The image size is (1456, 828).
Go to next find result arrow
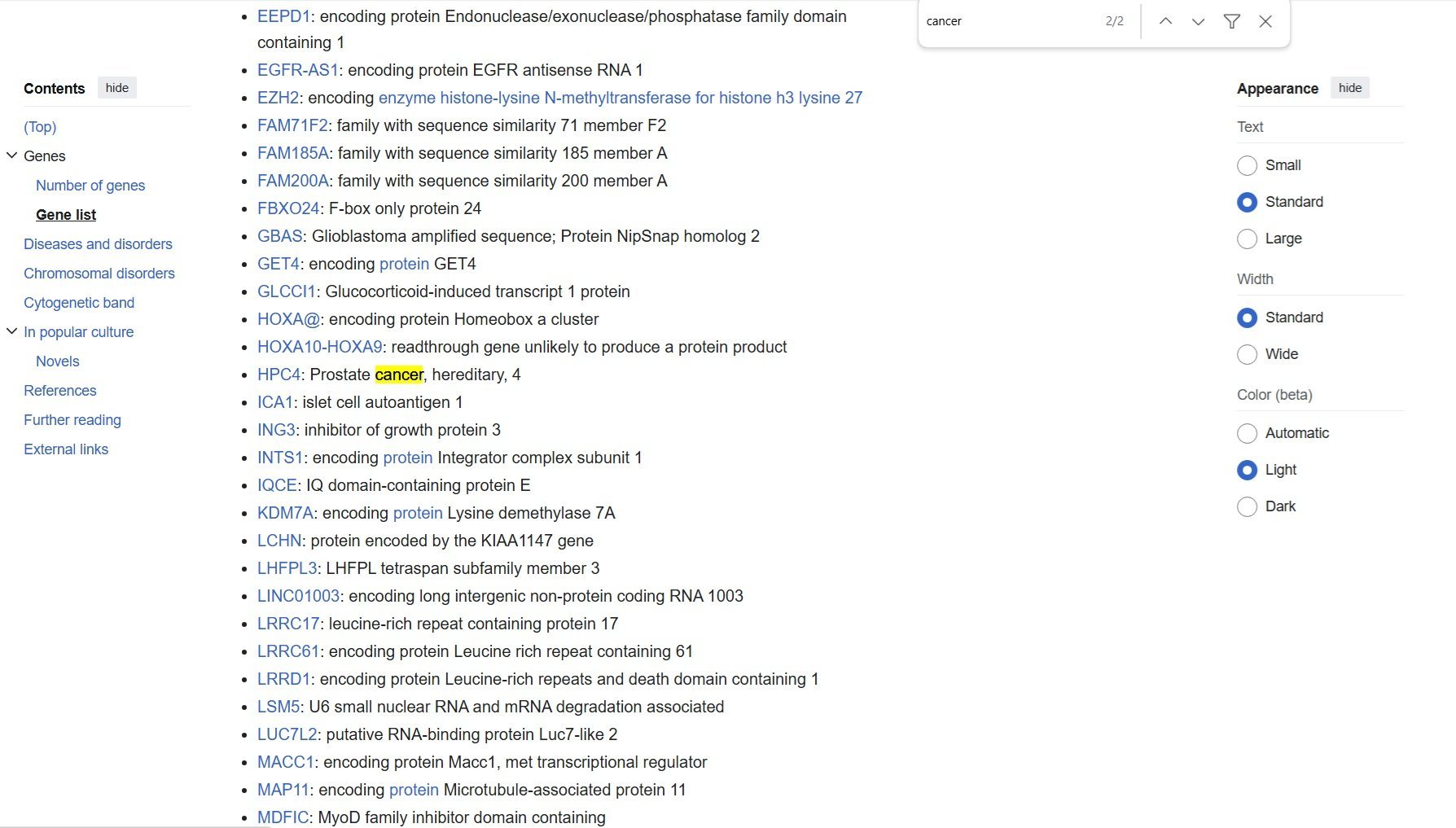pyautogui.click(x=1198, y=22)
